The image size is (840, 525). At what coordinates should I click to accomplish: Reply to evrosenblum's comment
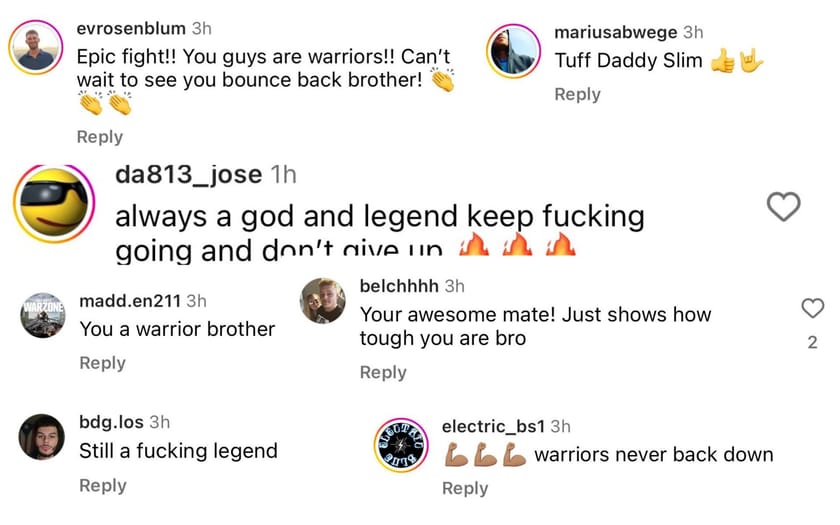tap(100, 137)
